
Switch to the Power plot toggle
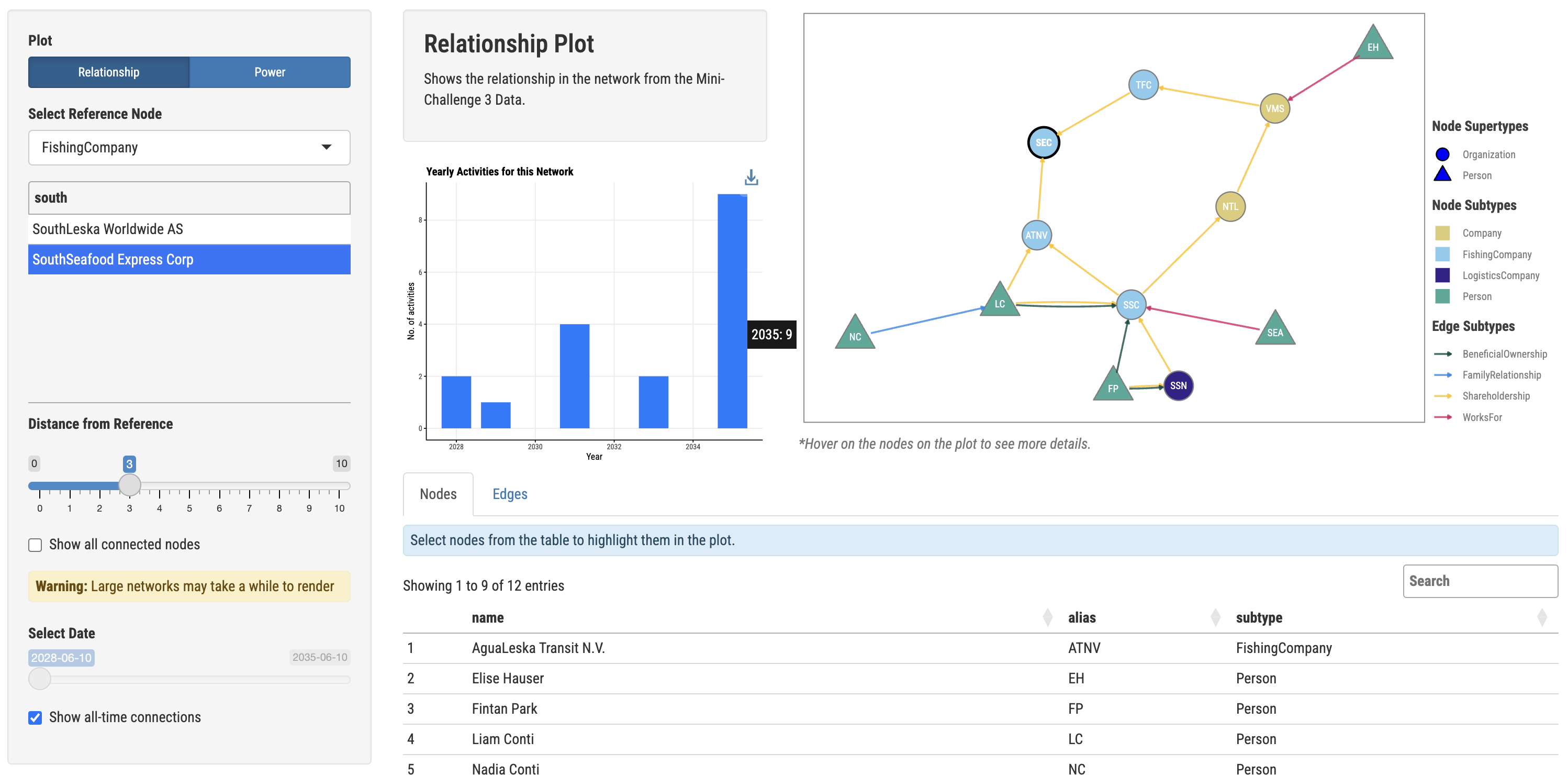point(270,72)
